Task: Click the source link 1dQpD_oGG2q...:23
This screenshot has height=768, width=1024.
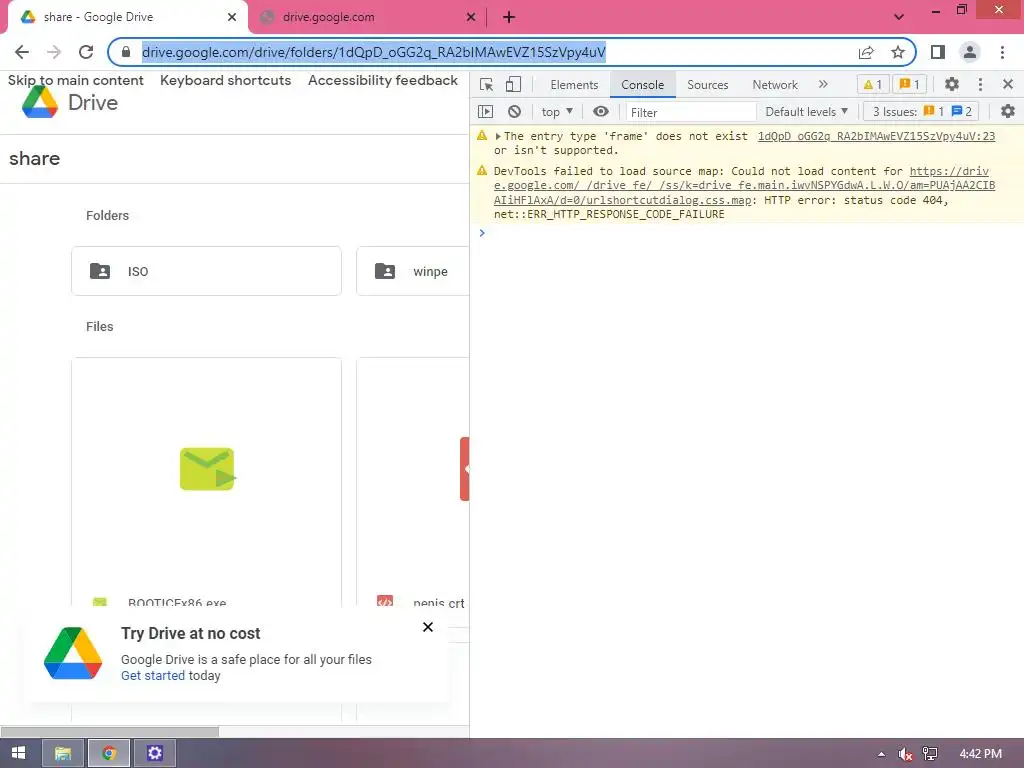Action: [x=876, y=136]
